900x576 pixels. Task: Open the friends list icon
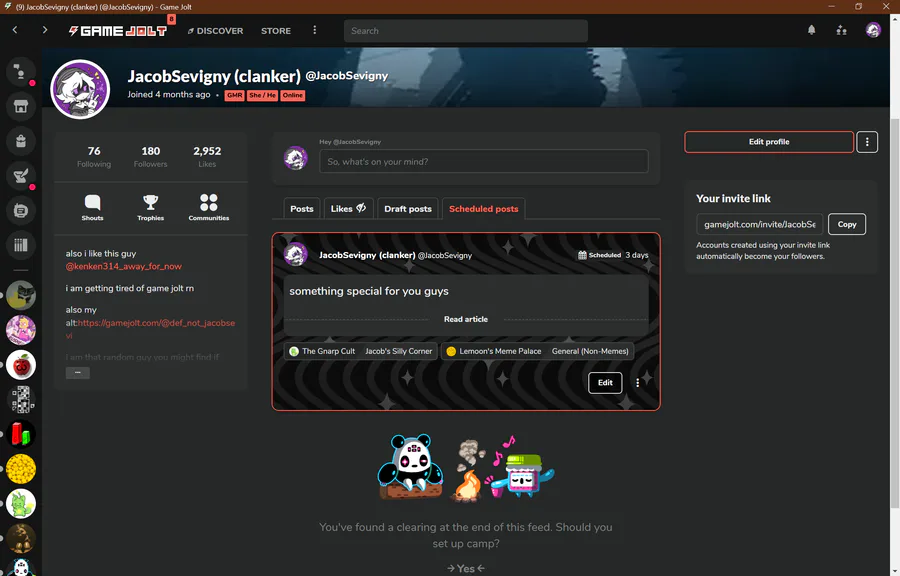pos(841,30)
